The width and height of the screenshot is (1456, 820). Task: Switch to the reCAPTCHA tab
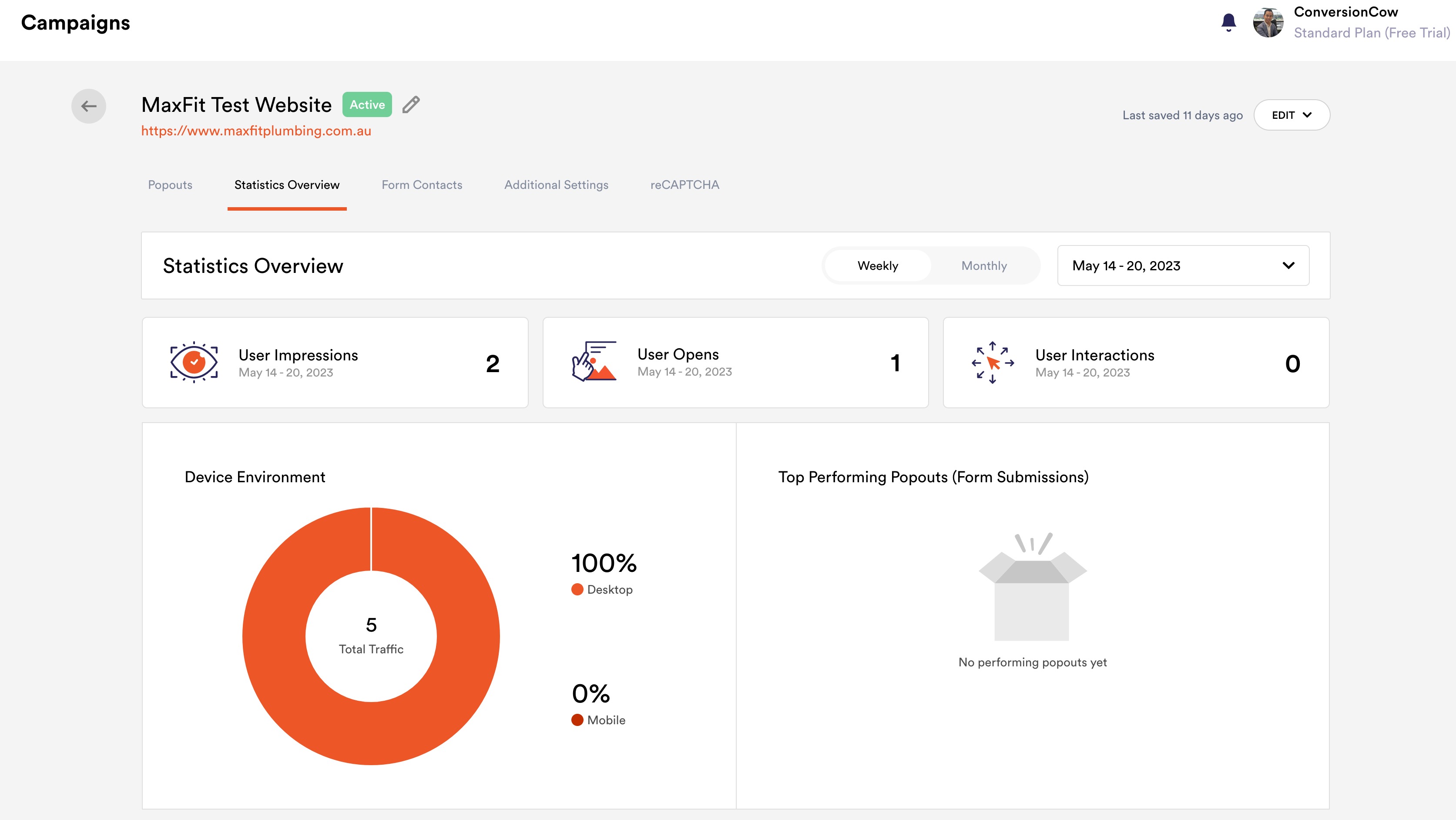[x=684, y=185]
